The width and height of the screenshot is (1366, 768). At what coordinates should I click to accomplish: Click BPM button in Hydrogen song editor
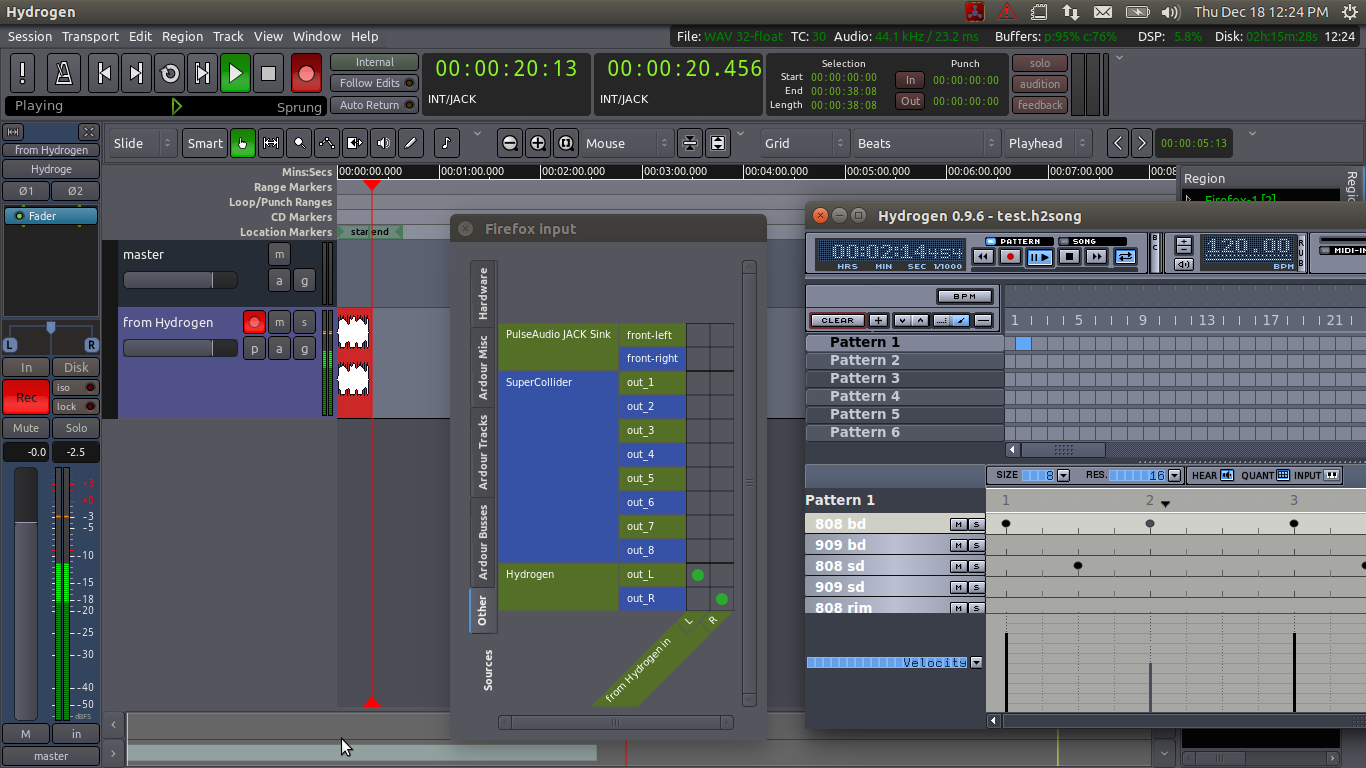[965, 296]
